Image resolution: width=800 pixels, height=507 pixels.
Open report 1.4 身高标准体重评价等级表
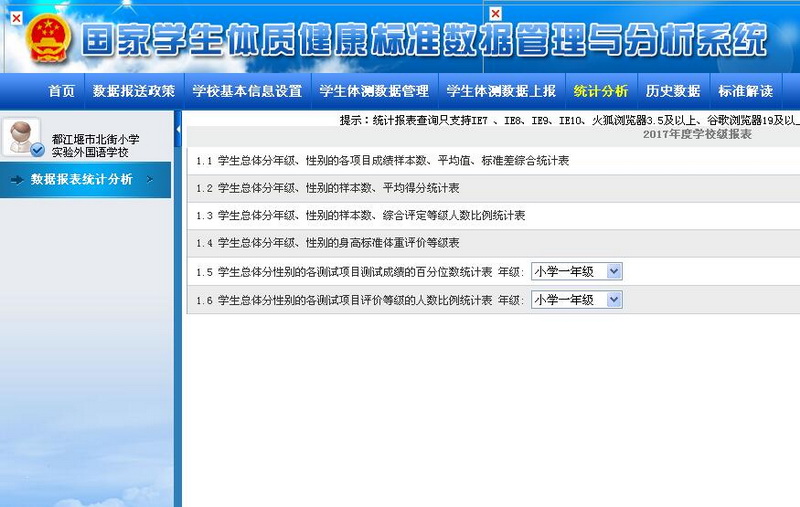328,243
